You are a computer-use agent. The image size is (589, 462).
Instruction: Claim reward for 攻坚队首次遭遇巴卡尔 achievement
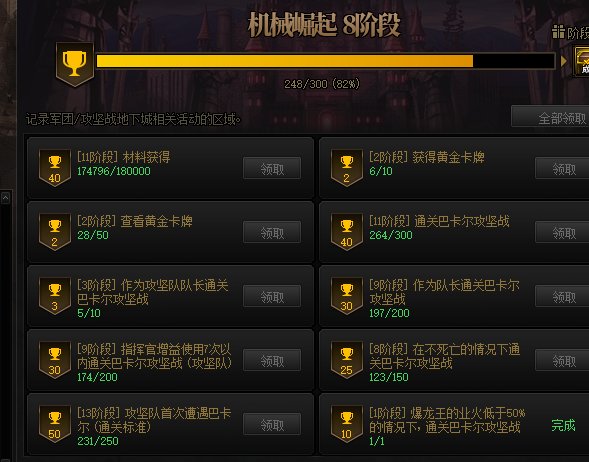click(x=272, y=424)
